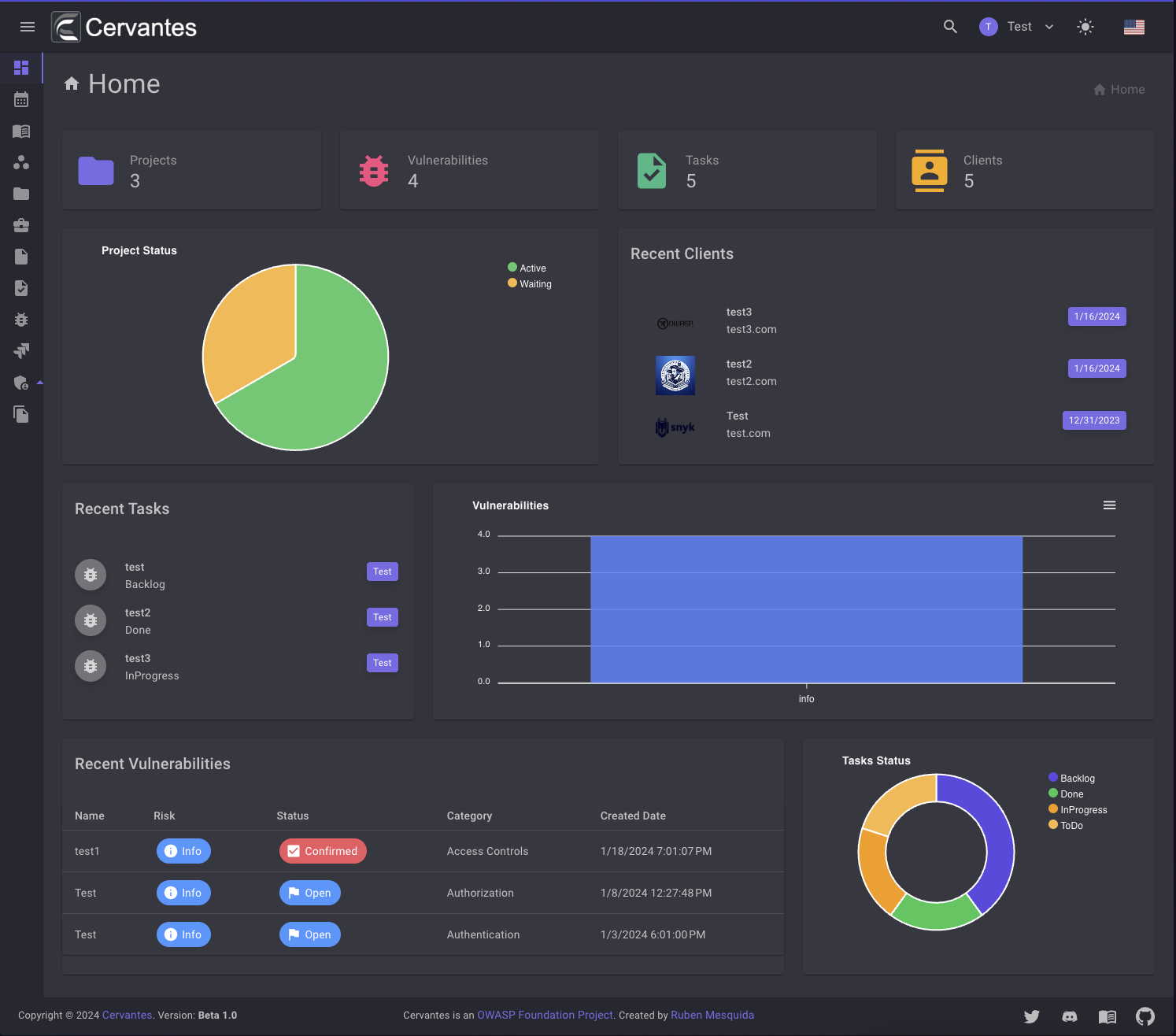Open the Jira sidebar icon
Viewport: 1176px width, 1036px height.
21,351
